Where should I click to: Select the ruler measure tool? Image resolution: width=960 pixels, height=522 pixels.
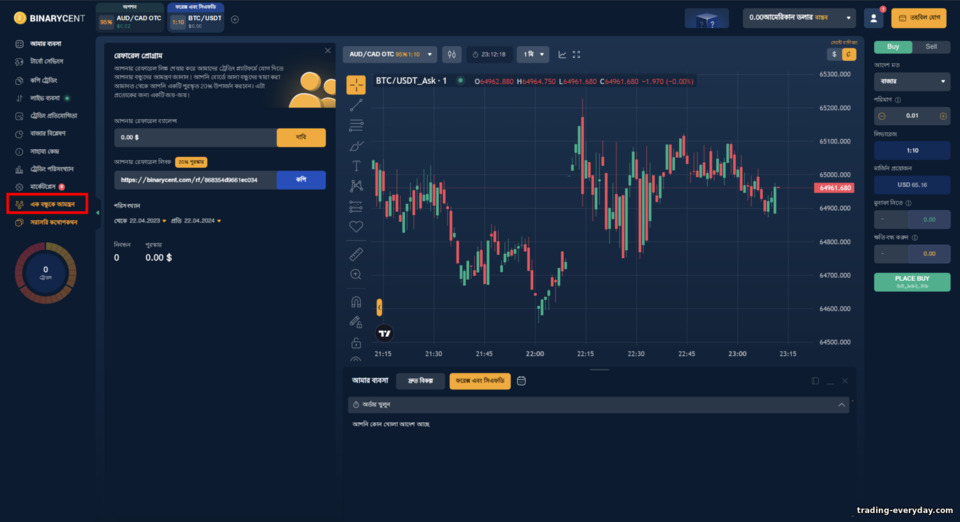(x=356, y=254)
